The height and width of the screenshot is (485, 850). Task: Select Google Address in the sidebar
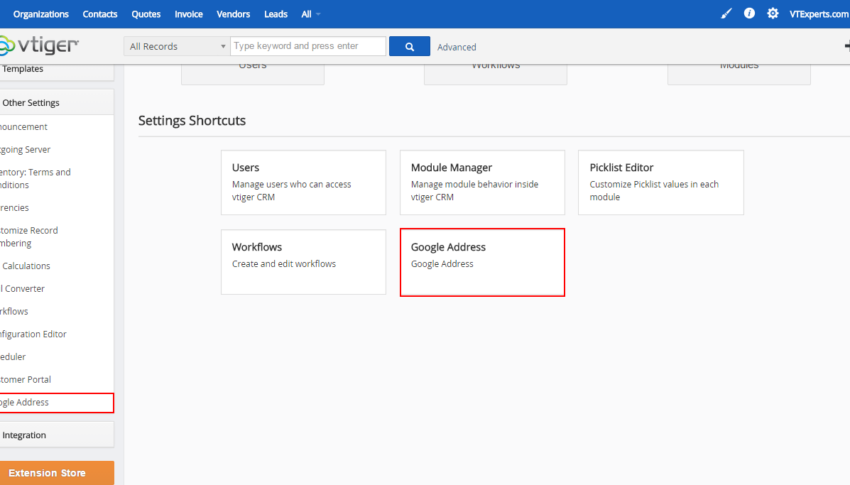[x=56, y=403]
